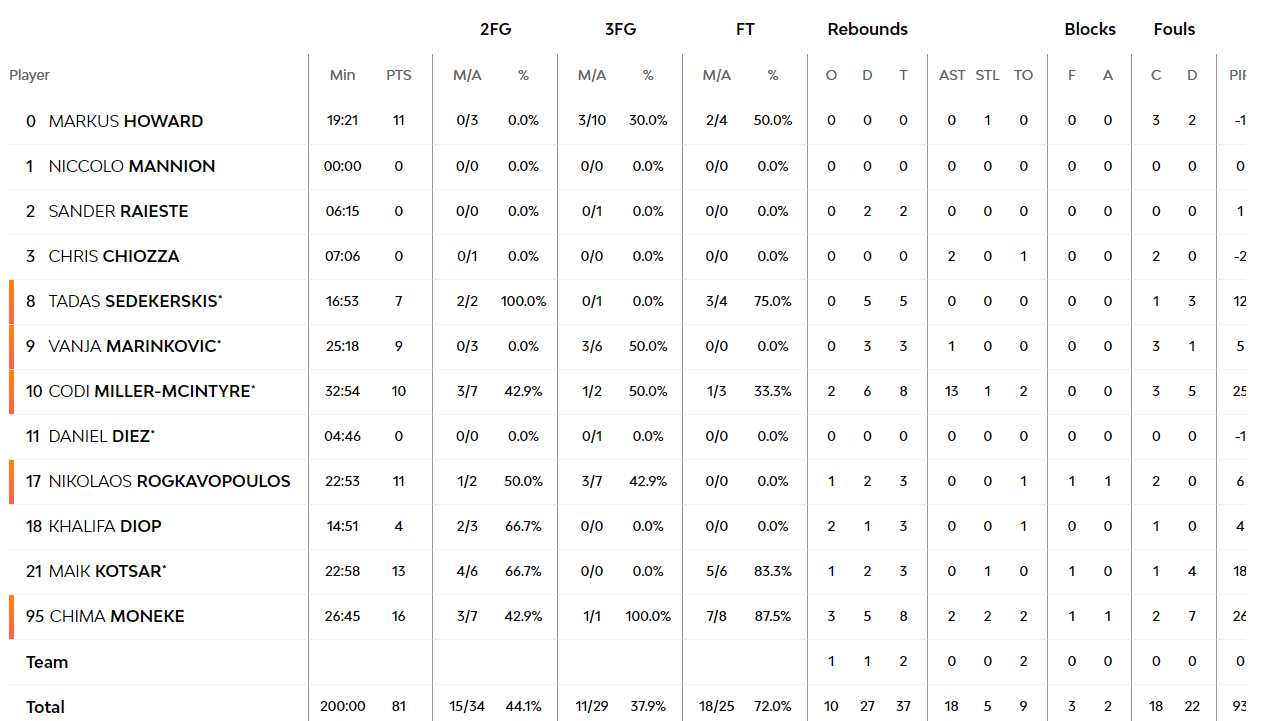Click the Min column header
Screen dimensions: 1267x721
pyautogui.click(x=343, y=75)
